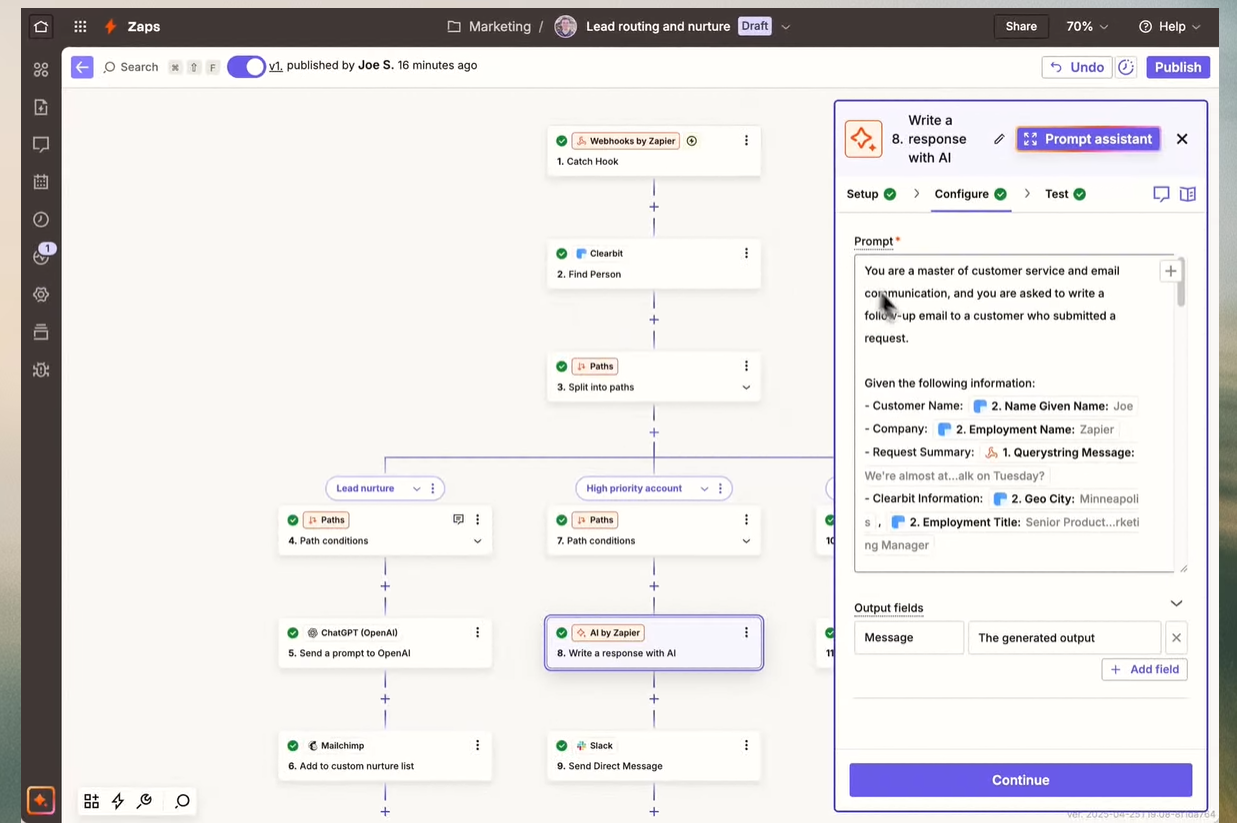Click the Message output field name input
This screenshot has width=1237, height=823.
click(909, 637)
